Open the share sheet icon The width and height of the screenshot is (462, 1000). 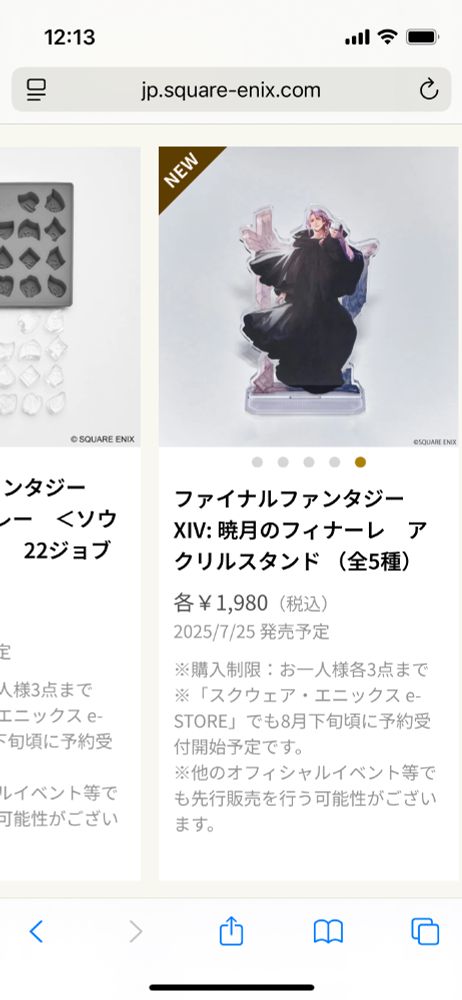coord(231,930)
